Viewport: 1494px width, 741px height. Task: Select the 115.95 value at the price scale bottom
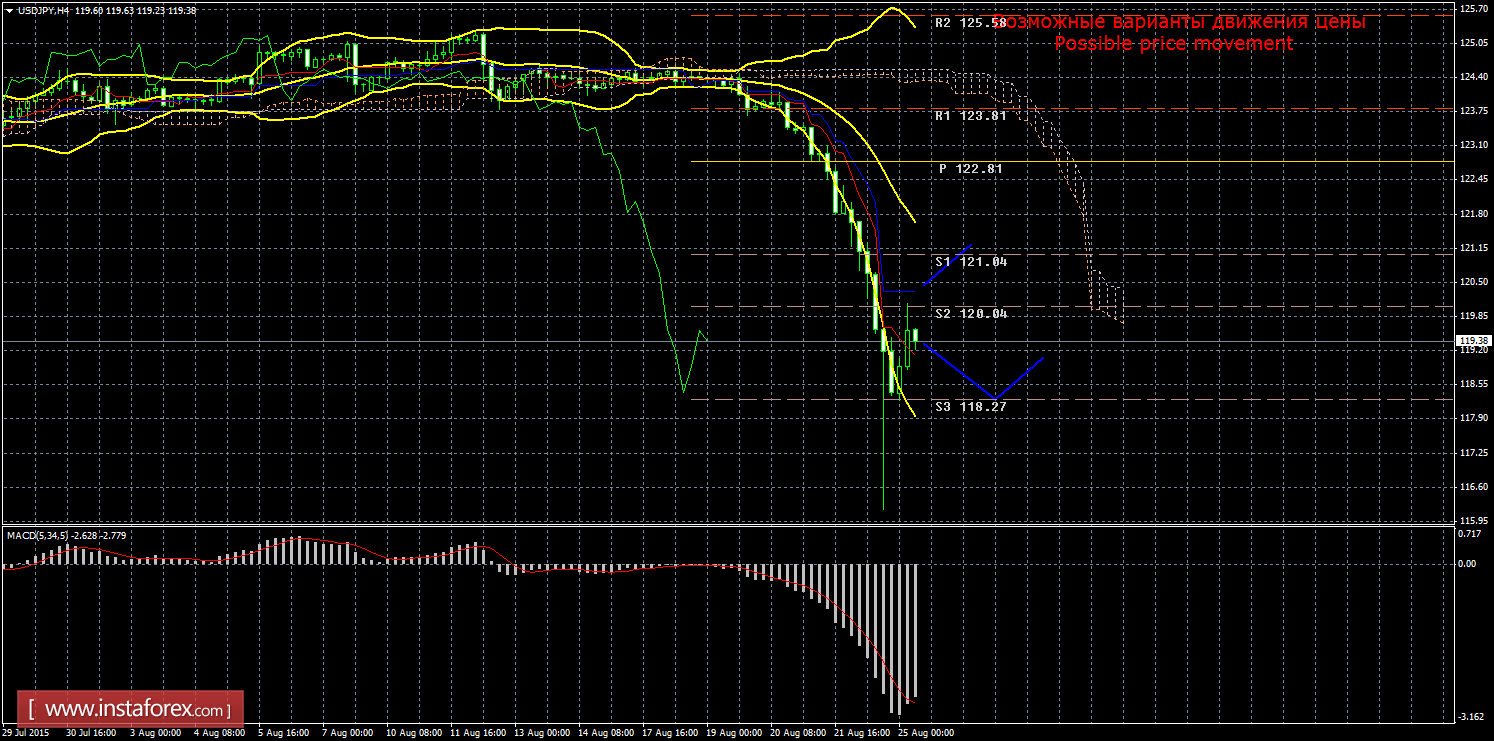[1472, 521]
